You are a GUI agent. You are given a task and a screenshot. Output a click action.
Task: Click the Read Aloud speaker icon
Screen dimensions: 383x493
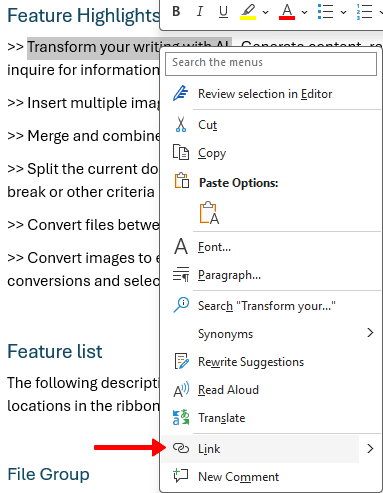[x=181, y=389]
